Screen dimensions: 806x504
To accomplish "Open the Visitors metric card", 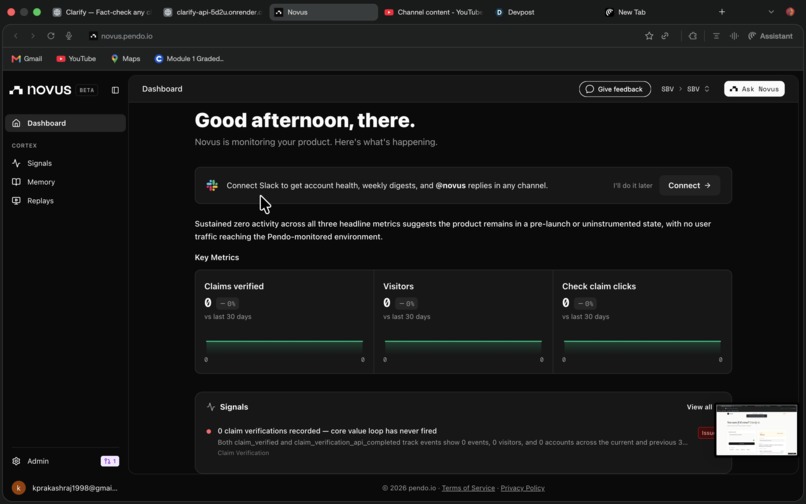I will coord(463,321).
